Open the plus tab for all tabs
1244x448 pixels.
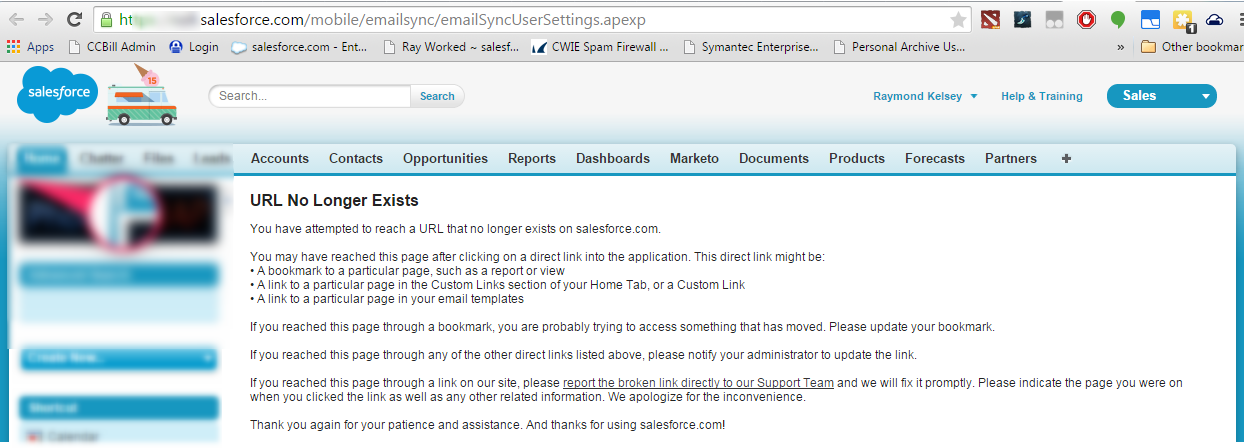coord(1066,158)
